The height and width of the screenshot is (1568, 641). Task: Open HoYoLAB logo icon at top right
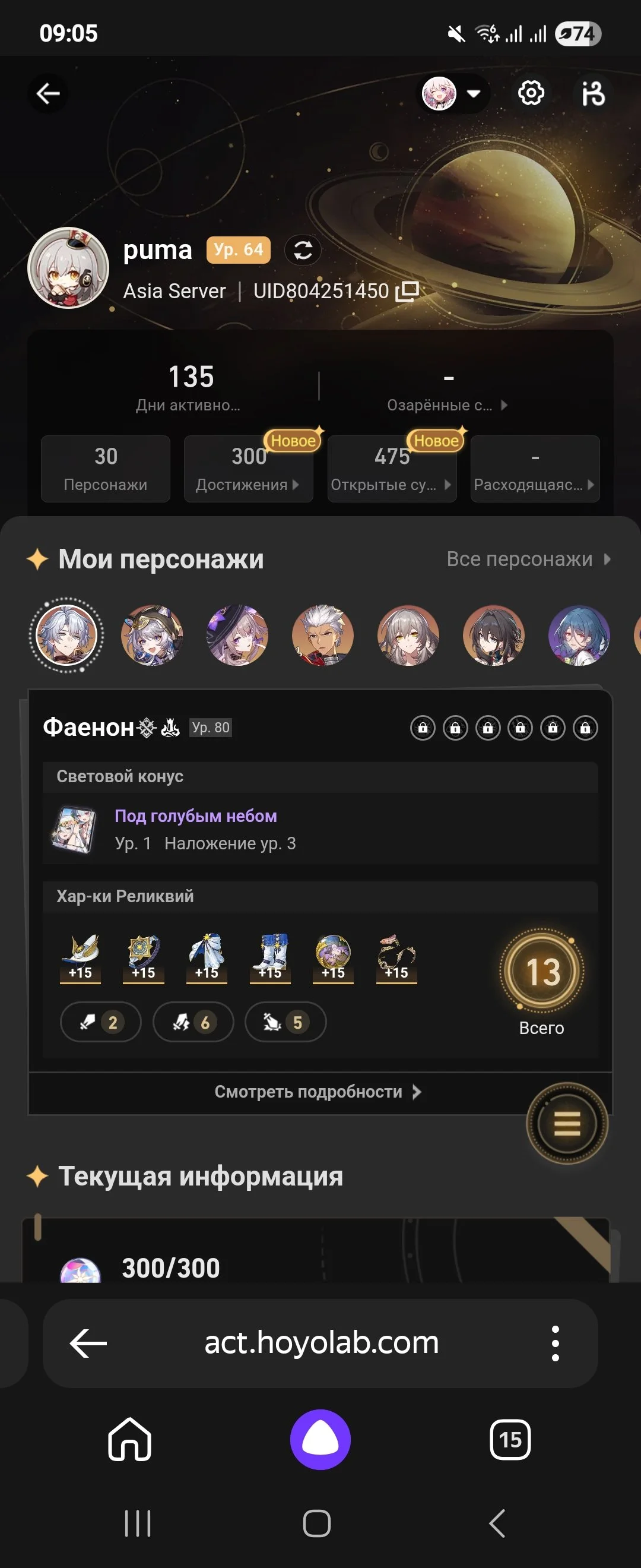pyautogui.click(x=593, y=93)
